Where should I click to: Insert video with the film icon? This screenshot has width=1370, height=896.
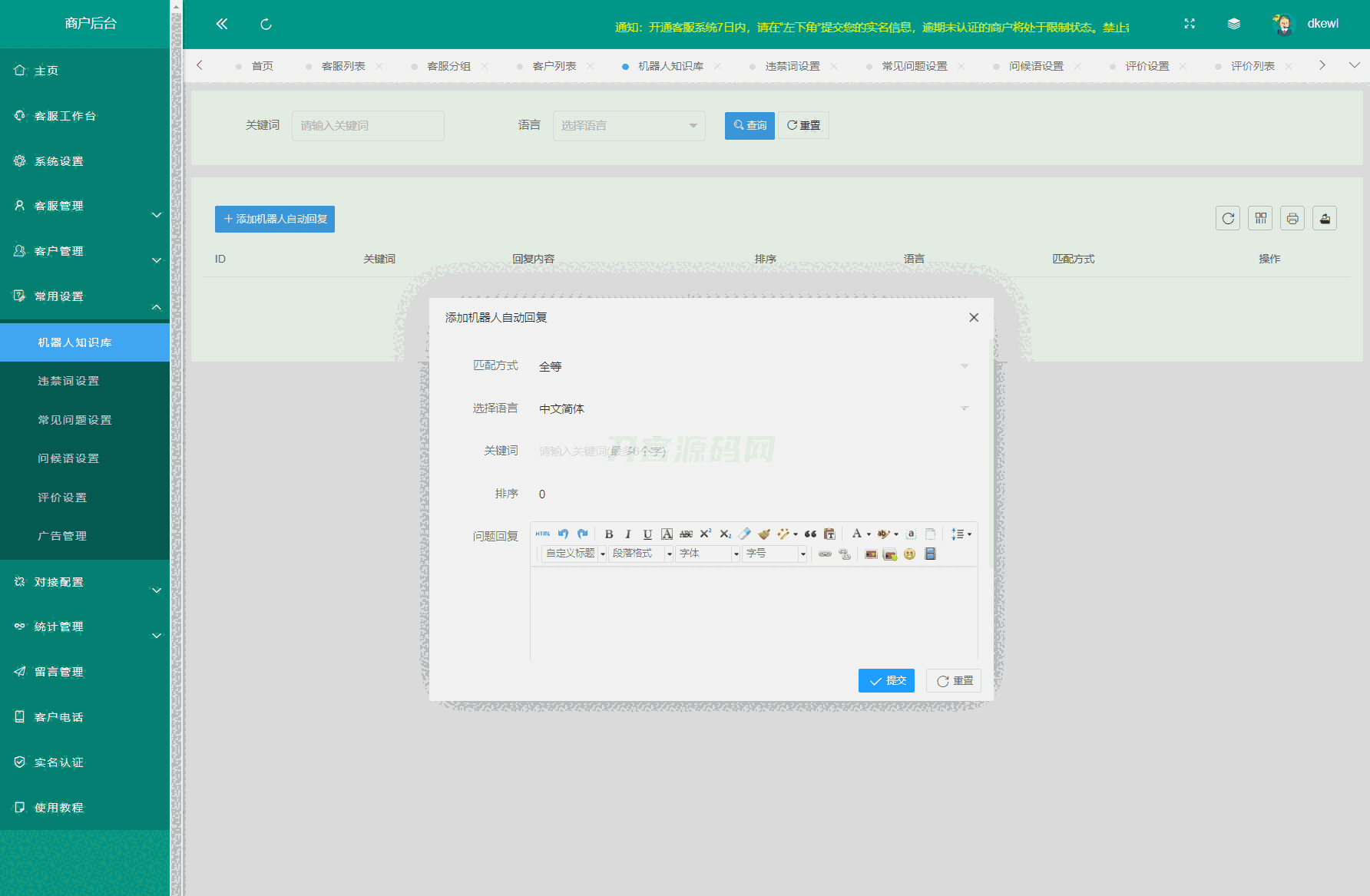click(x=930, y=554)
